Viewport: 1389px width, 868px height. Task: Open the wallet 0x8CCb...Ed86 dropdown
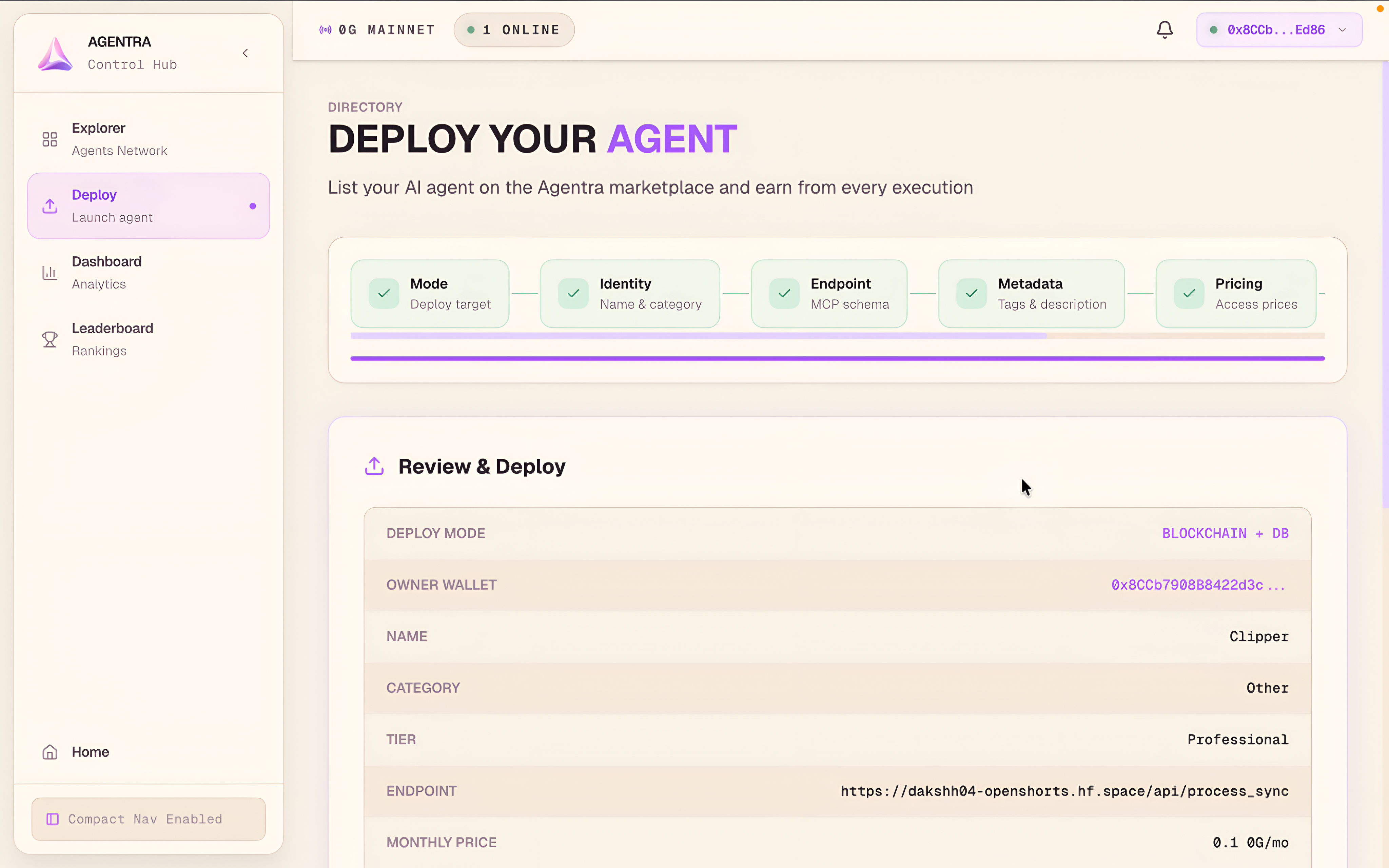point(1279,30)
